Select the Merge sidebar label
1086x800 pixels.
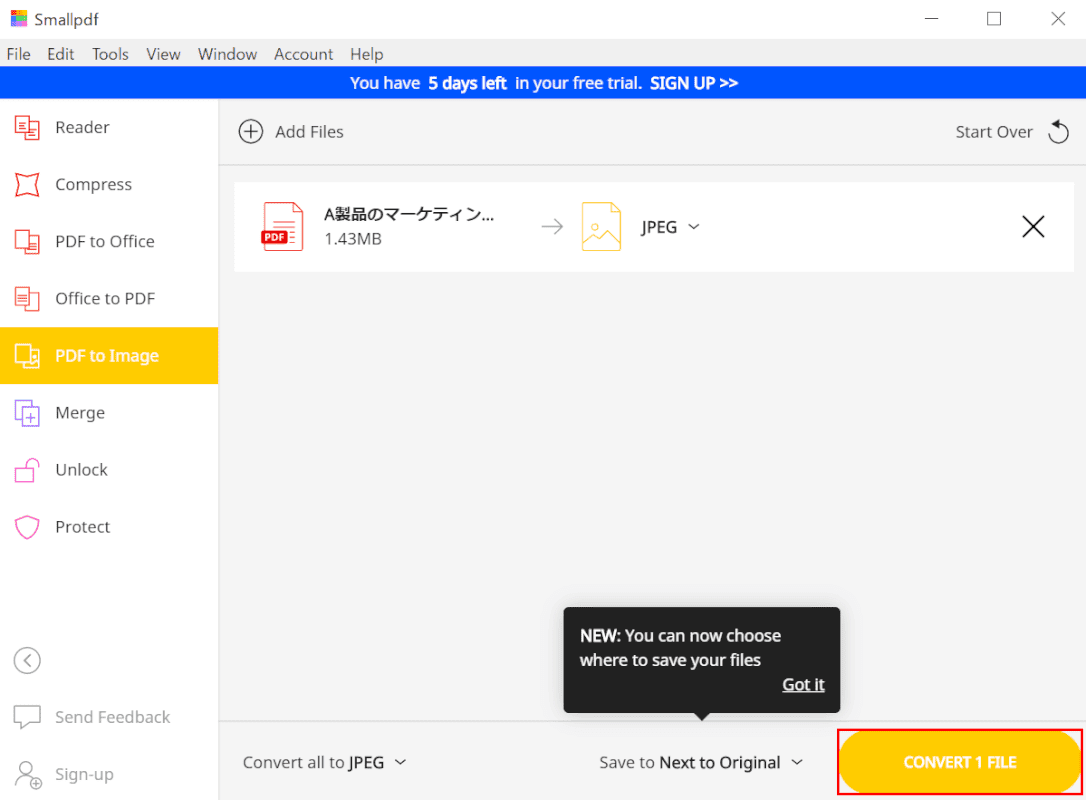tap(80, 413)
